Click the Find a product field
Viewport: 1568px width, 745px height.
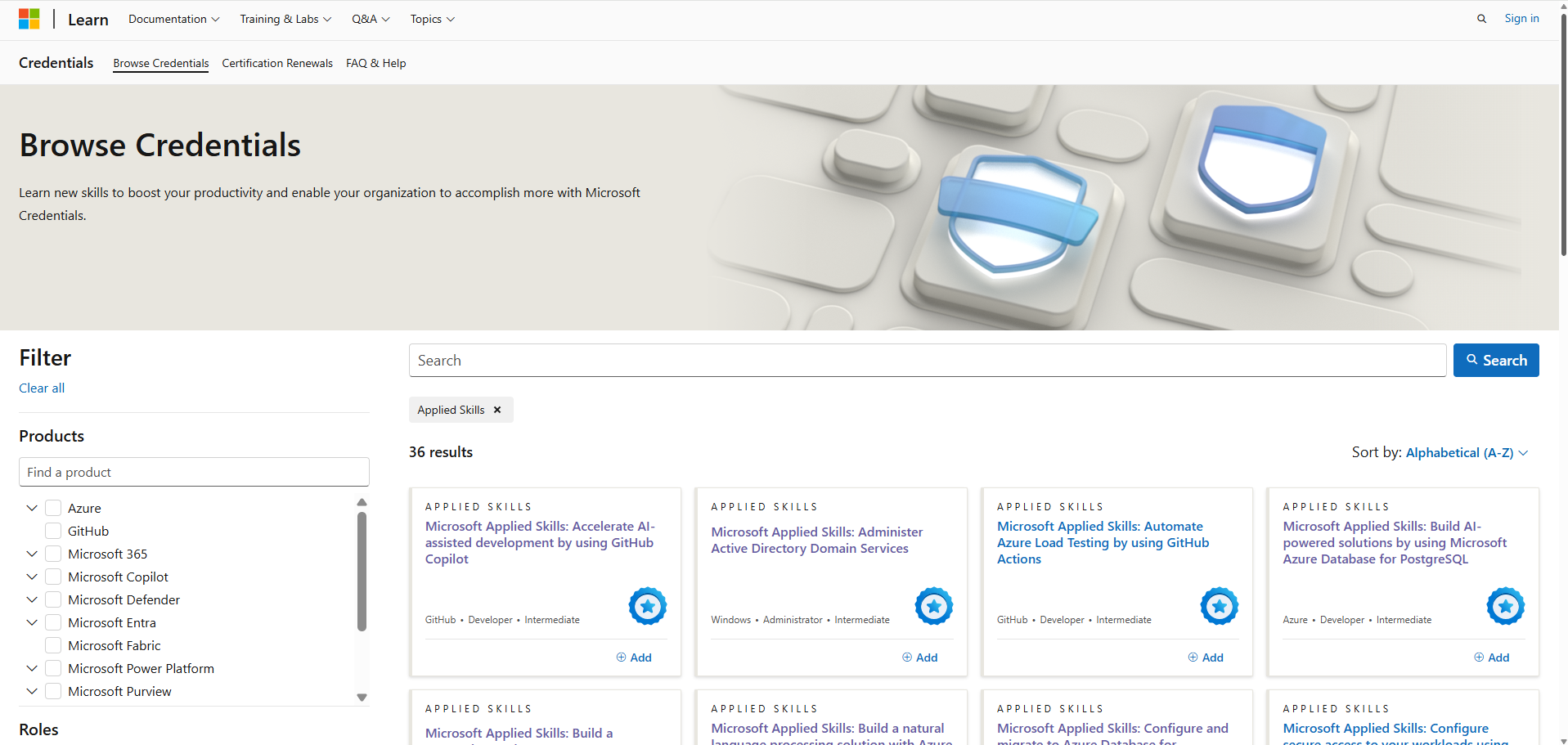[x=194, y=472]
